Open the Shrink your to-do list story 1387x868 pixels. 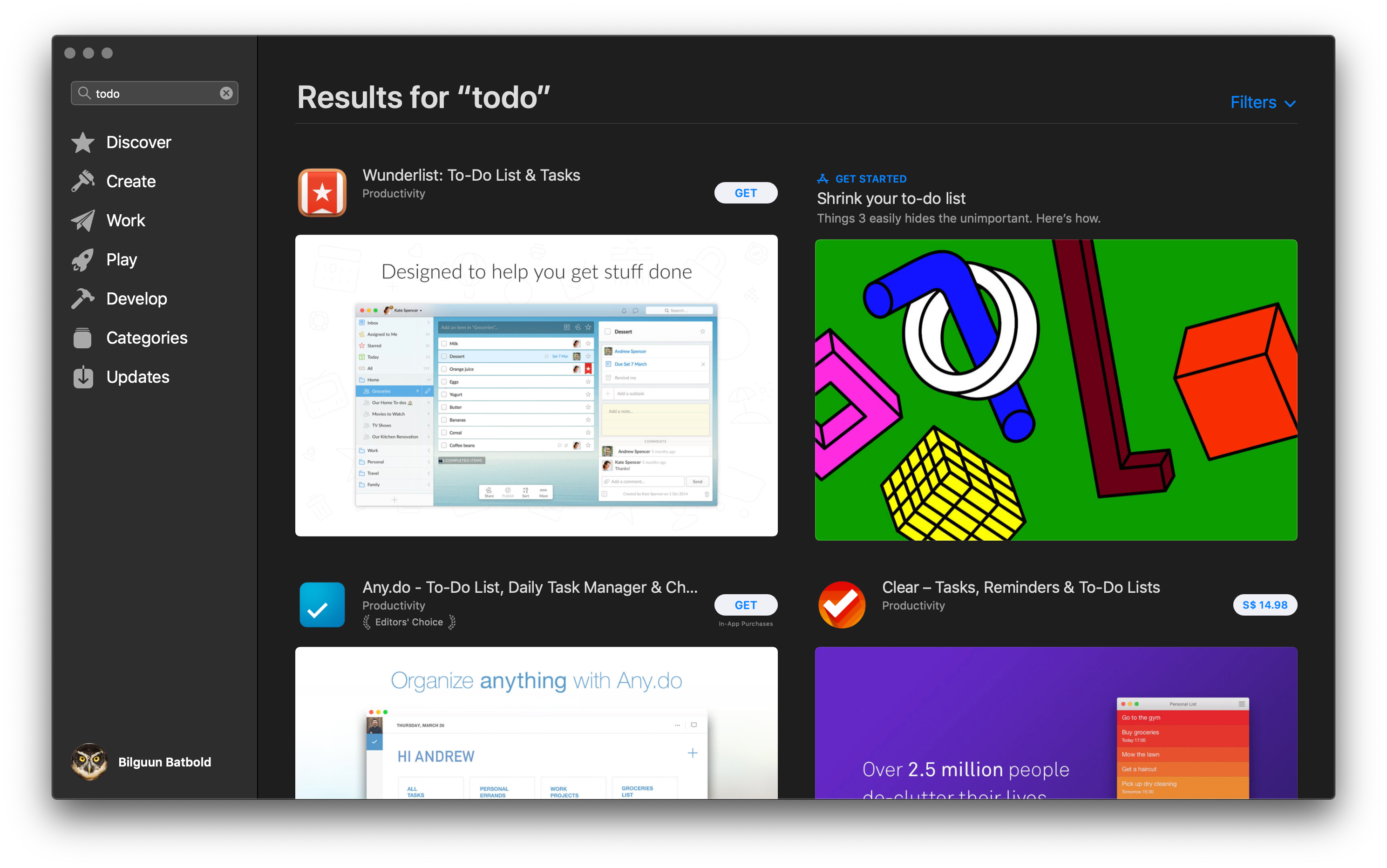coord(891,199)
